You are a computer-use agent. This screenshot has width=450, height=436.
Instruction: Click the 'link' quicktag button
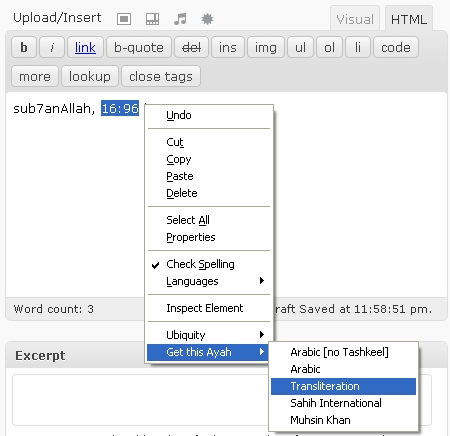point(85,47)
